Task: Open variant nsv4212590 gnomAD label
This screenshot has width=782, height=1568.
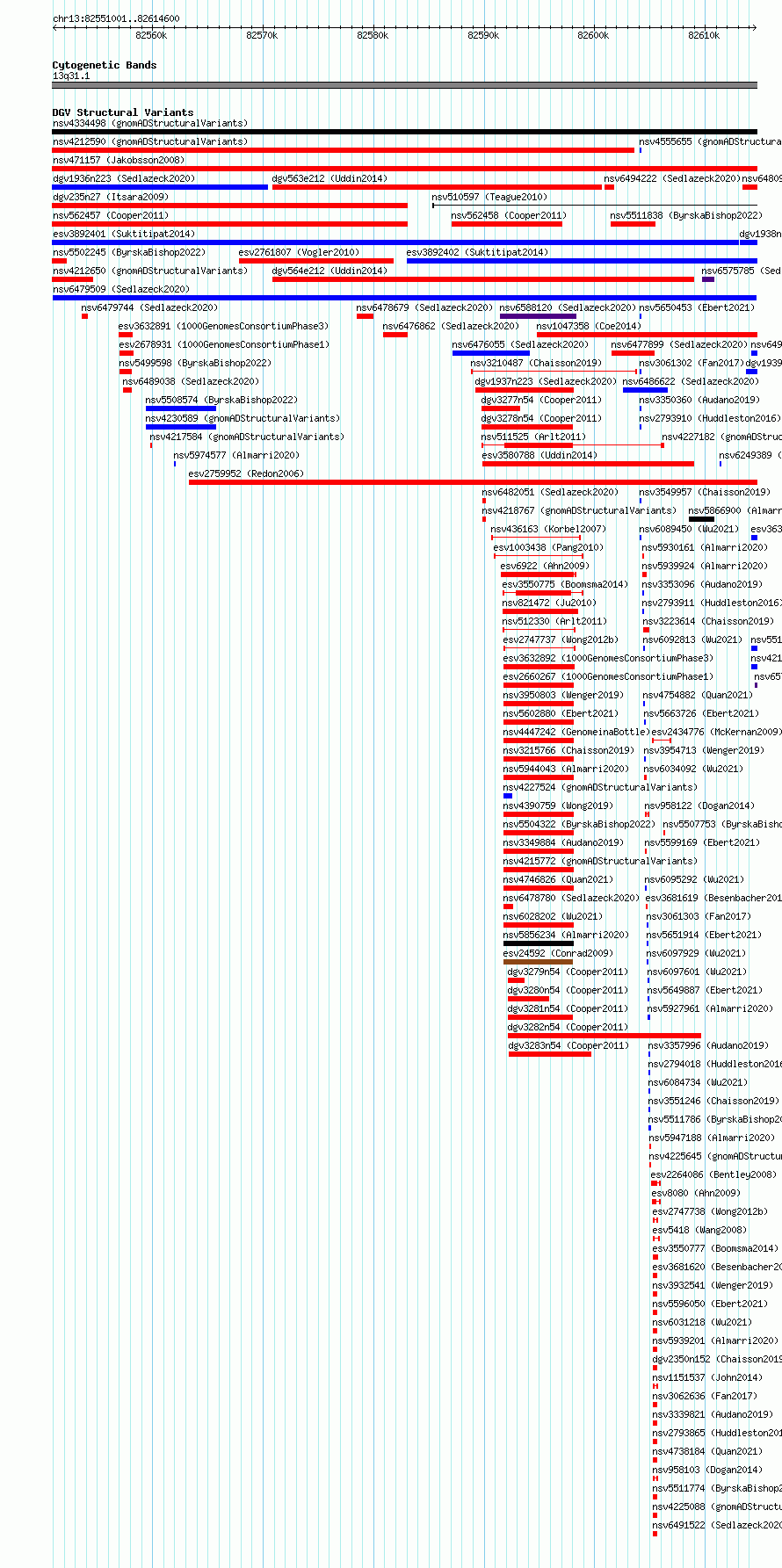Action: tap(150, 141)
